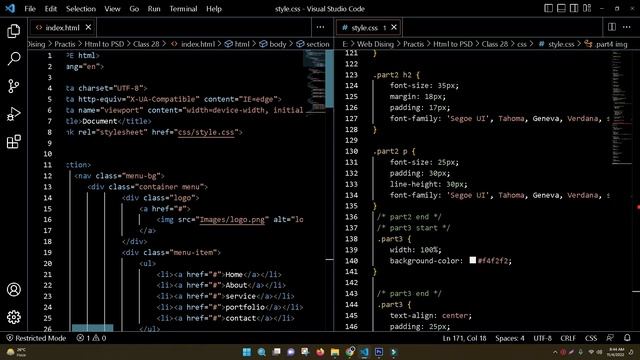
Task: Open File Explorer from the taskbar
Action: [335, 352]
